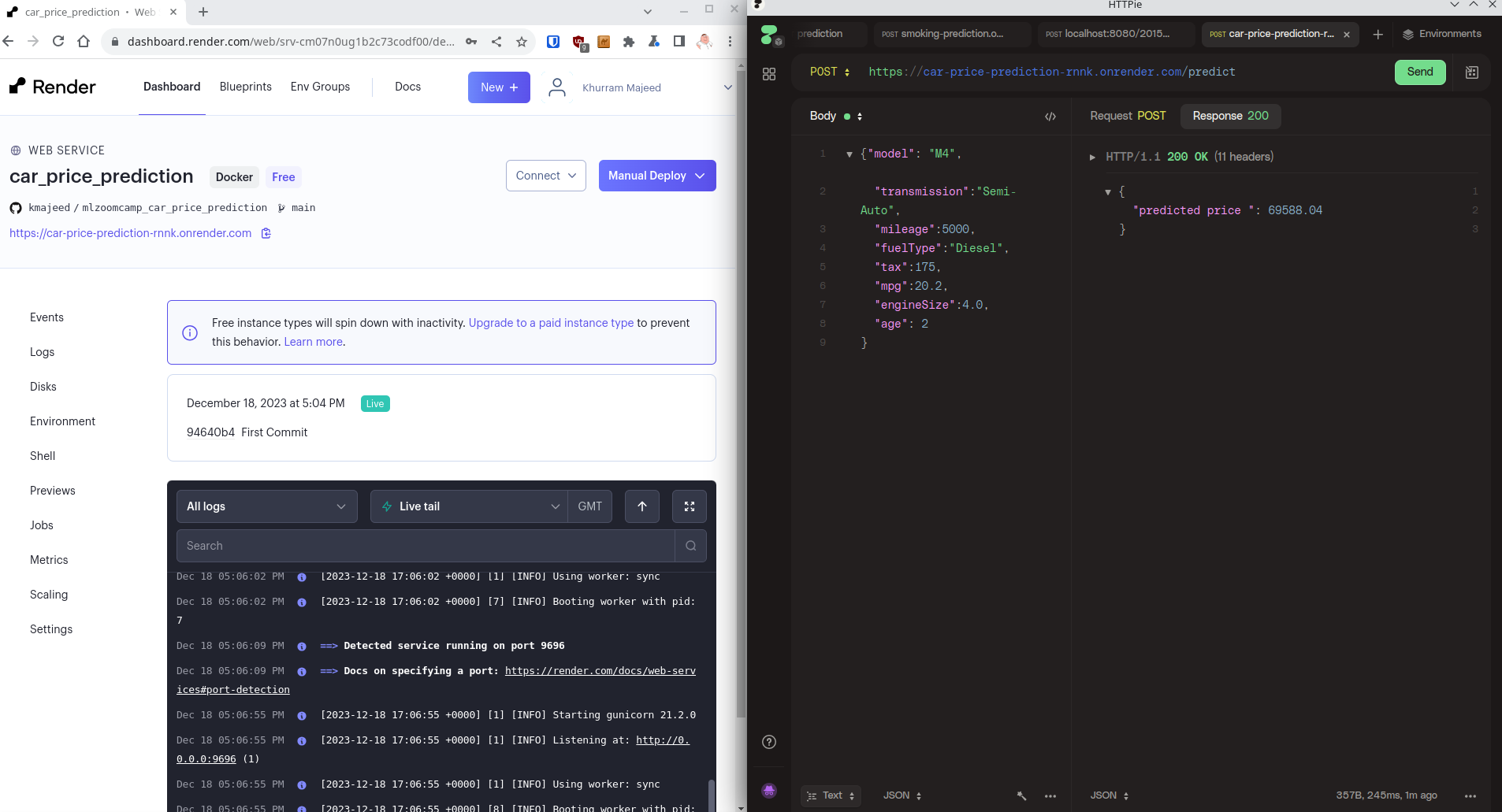
Task: Open the Live tail time range dropdown
Action: [x=469, y=506]
